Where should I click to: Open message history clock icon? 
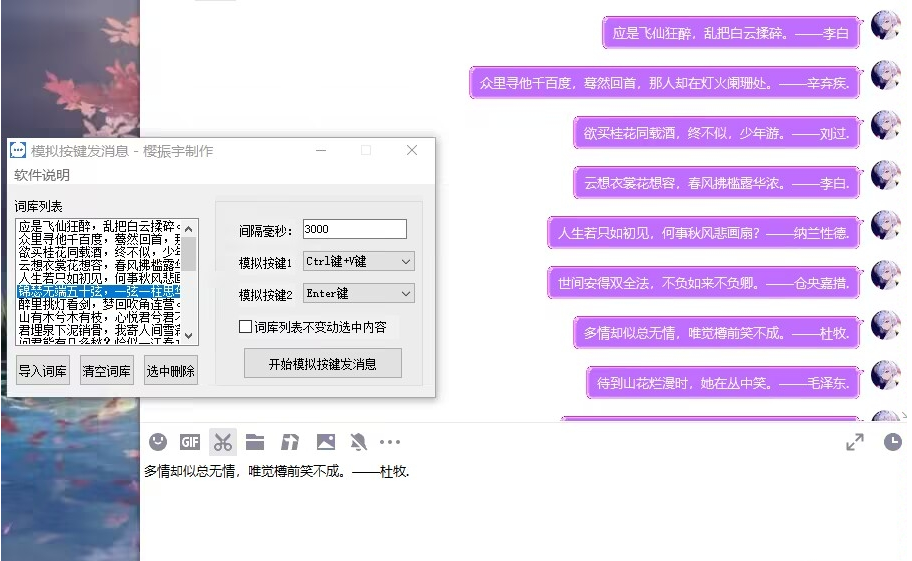(x=892, y=442)
